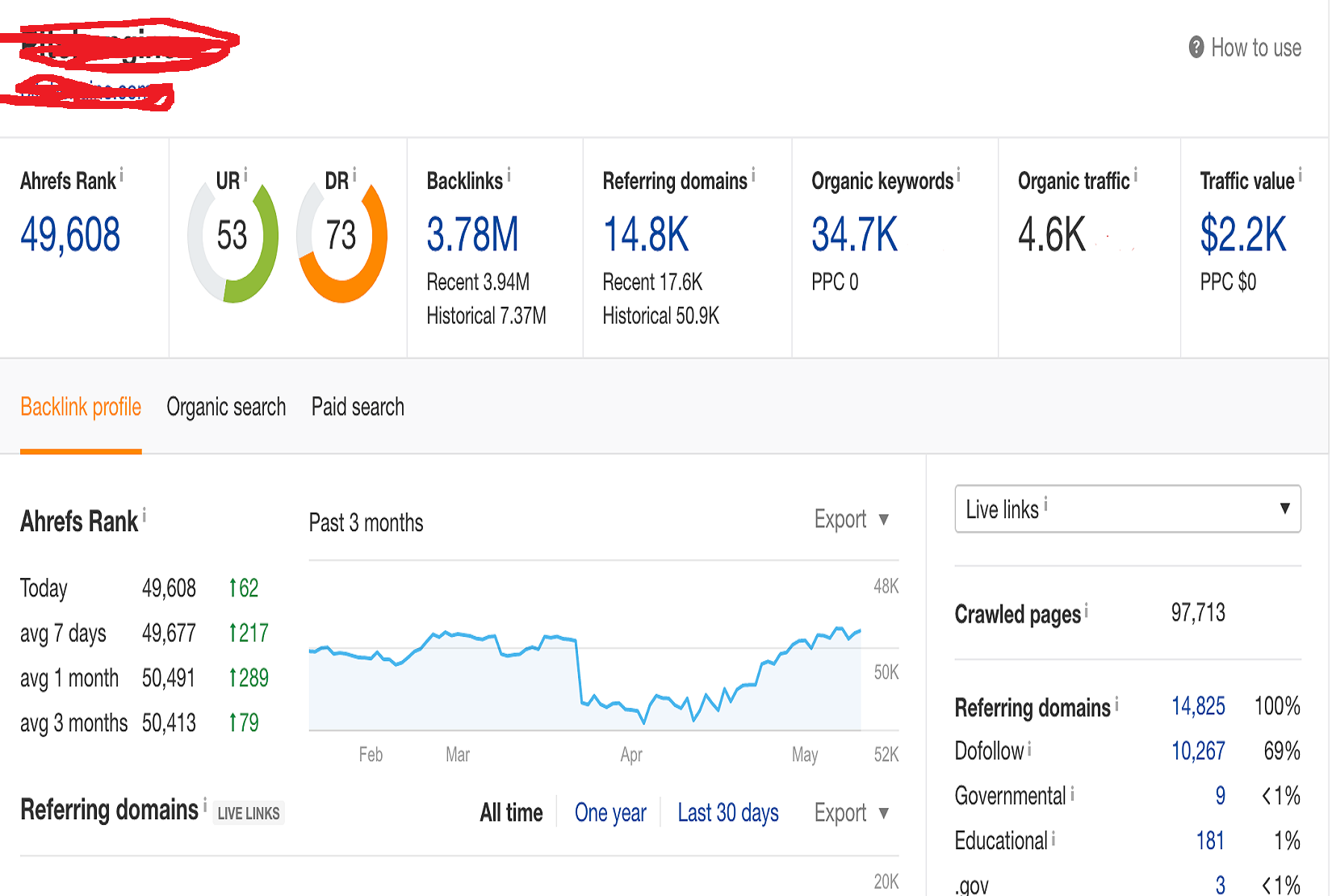Click info icon next to Backlinks header
This screenshot has height=896, width=1332.
pos(509,174)
